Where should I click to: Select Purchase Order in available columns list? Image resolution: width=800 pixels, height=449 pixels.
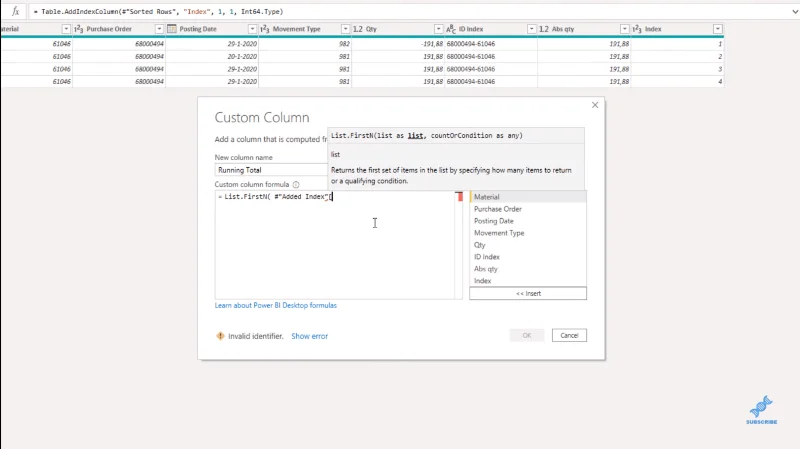[x=528, y=209]
